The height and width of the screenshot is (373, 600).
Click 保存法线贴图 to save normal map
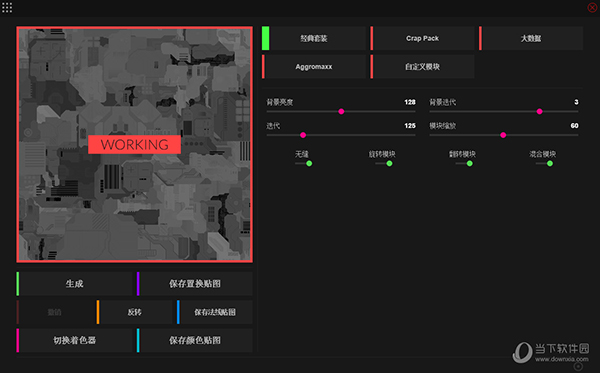(x=214, y=312)
